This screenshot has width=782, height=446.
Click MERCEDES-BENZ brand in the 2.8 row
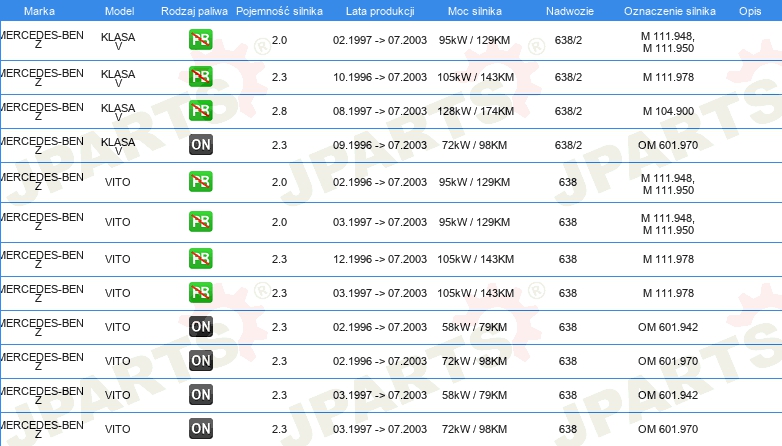click(42, 111)
